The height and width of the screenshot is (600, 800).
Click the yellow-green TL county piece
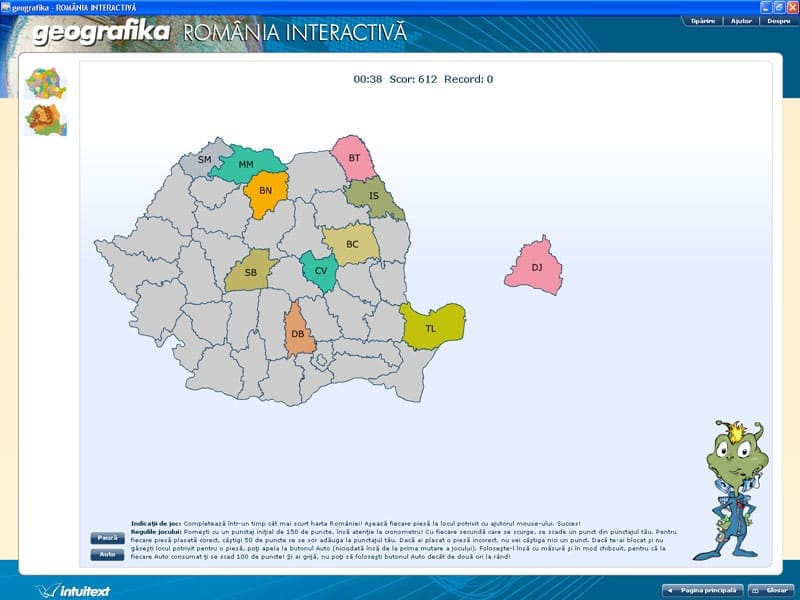tap(433, 327)
